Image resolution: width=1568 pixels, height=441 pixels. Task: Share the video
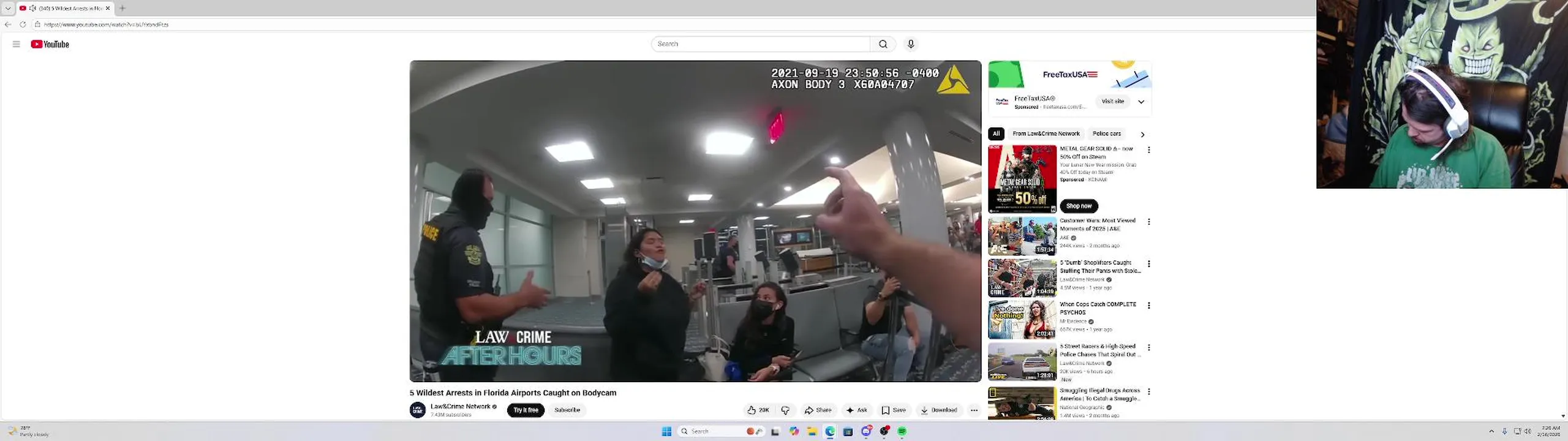(818, 410)
